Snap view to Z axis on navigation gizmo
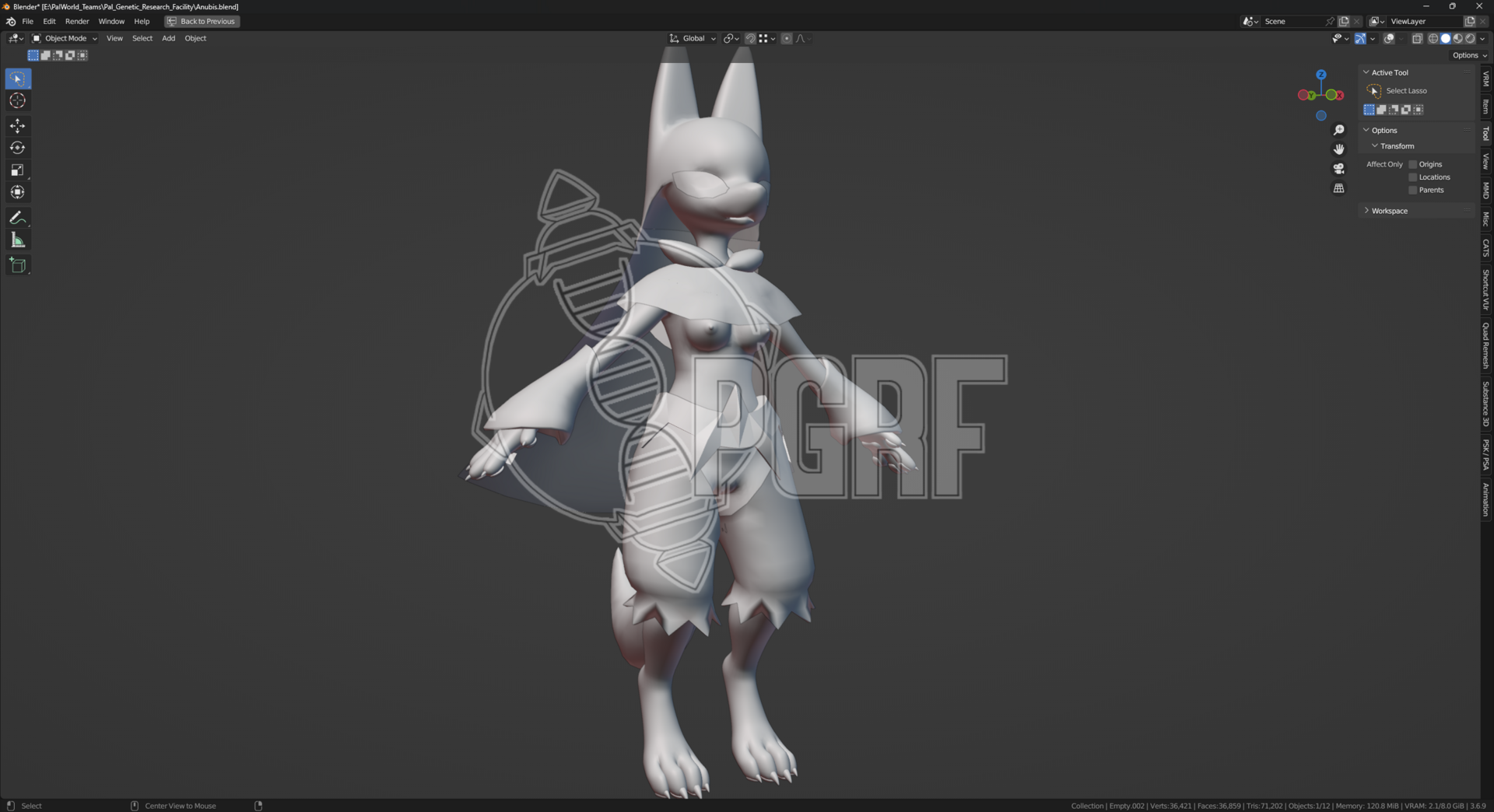Screen dimensions: 1494x812 (1320, 75)
